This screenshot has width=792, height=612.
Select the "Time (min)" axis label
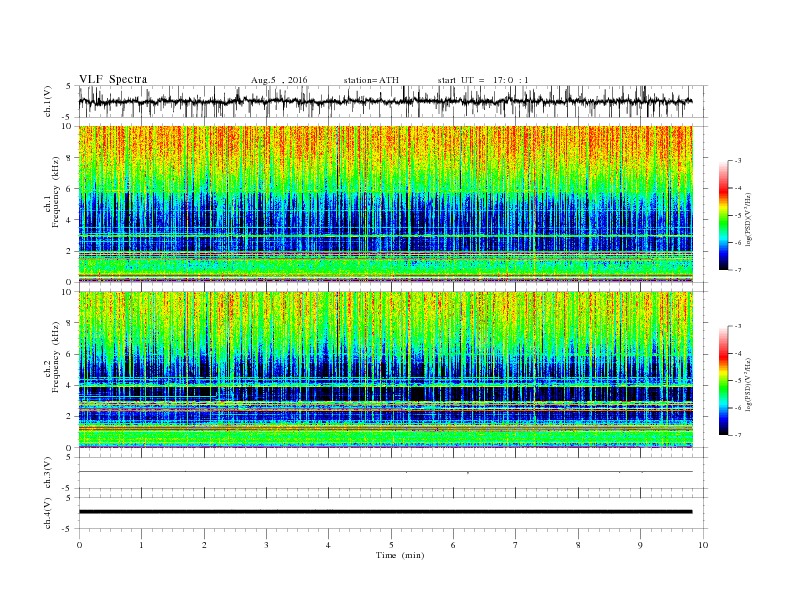click(x=400, y=555)
